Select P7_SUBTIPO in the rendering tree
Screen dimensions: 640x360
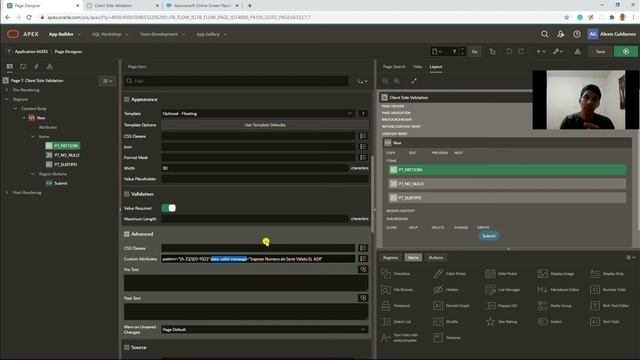pyautogui.click(x=65, y=164)
